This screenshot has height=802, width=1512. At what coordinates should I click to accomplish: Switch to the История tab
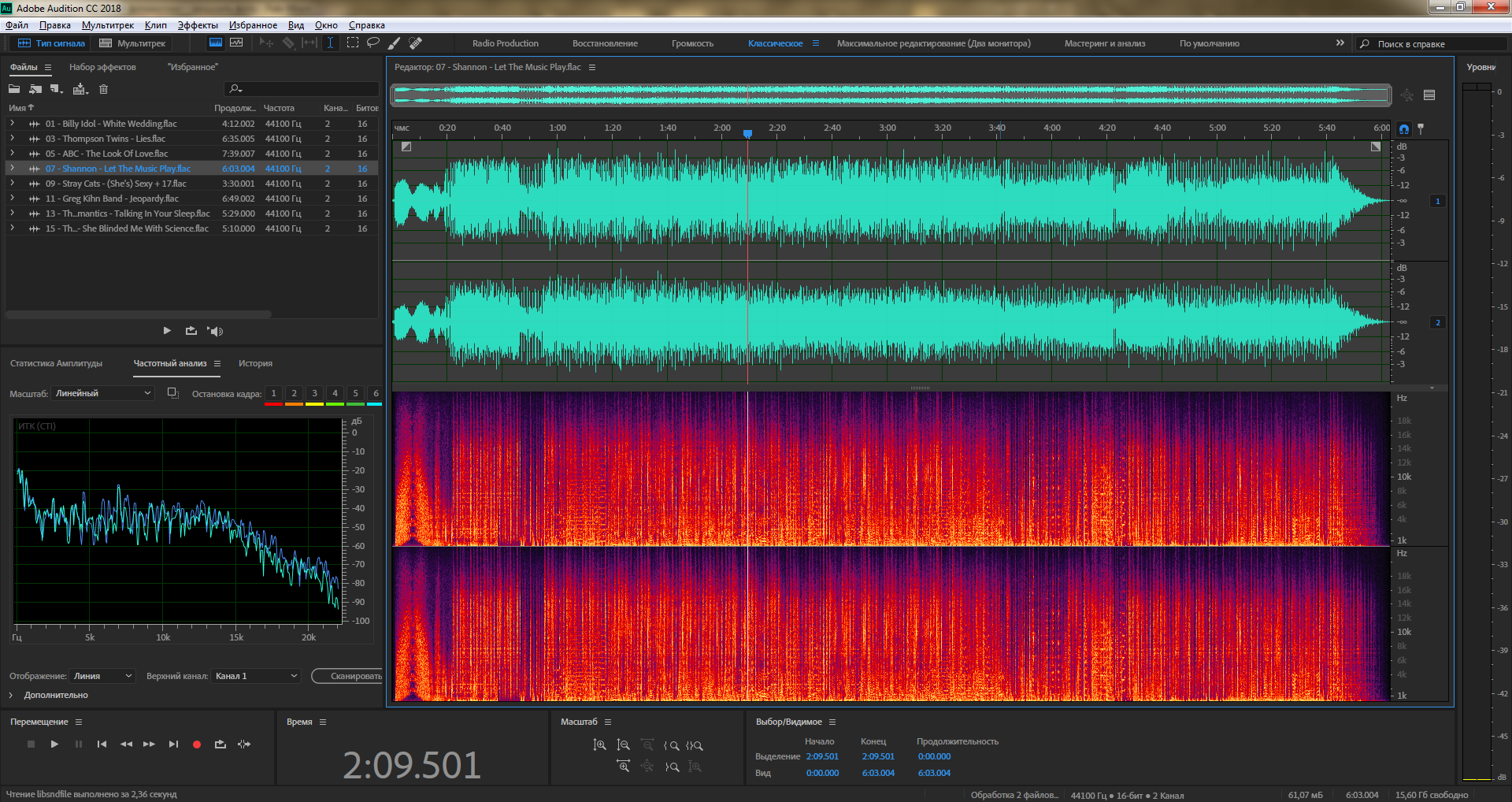coord(255,363)
